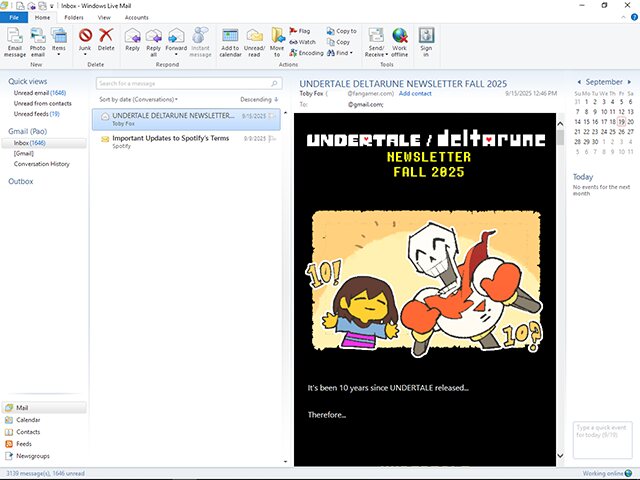This screenshot has width=640, height=480.
Task: Click the Add contact link
Action: click(415, 93)
